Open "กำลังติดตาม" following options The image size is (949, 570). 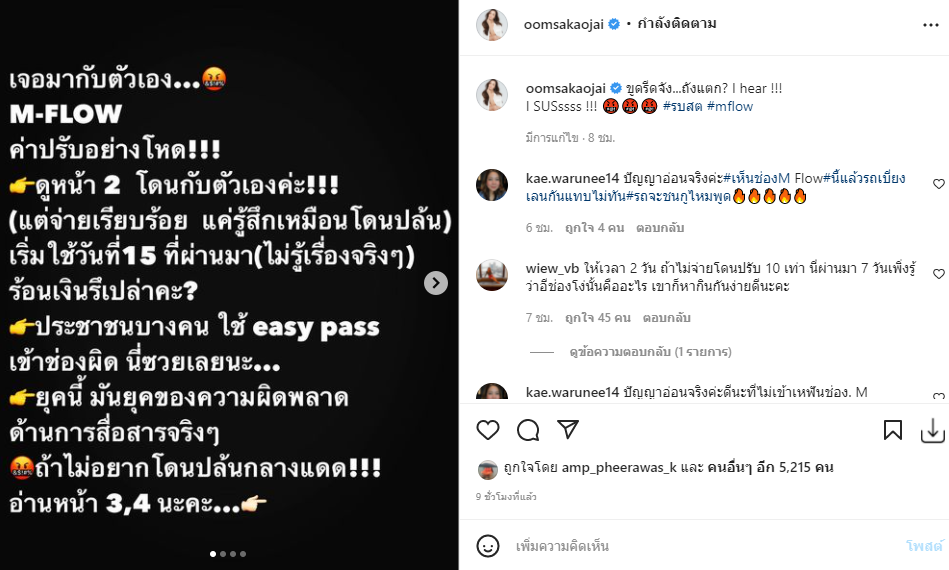[x=677, y=24]
